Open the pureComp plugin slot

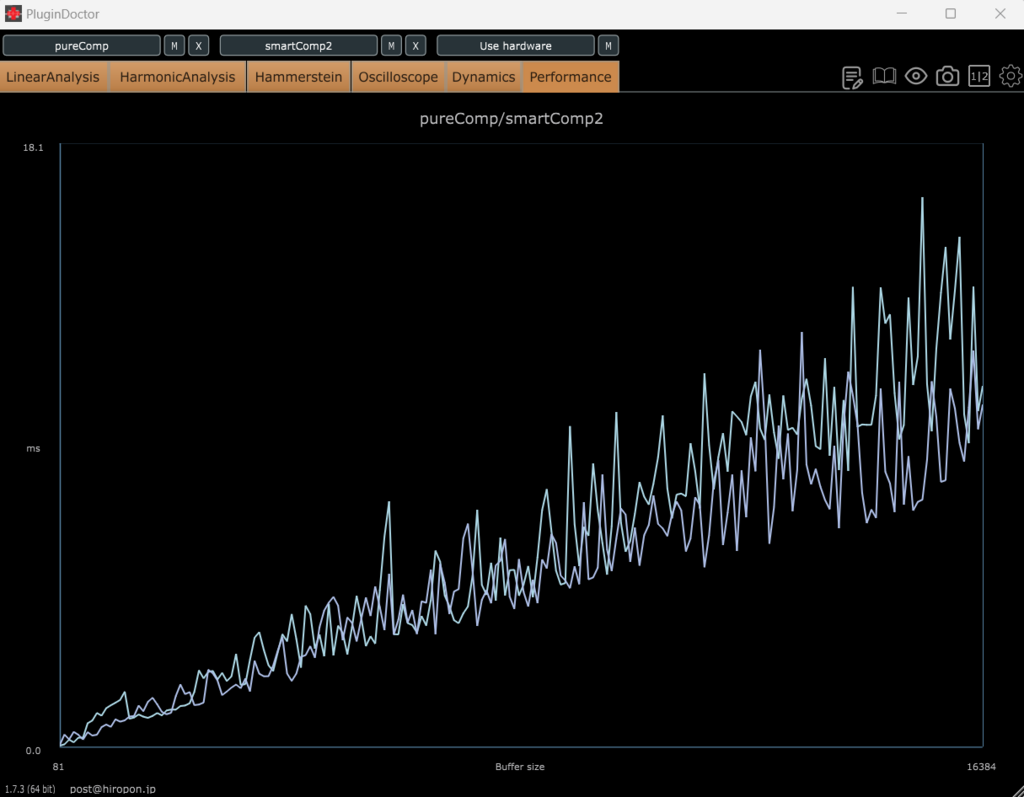[82, 46]
